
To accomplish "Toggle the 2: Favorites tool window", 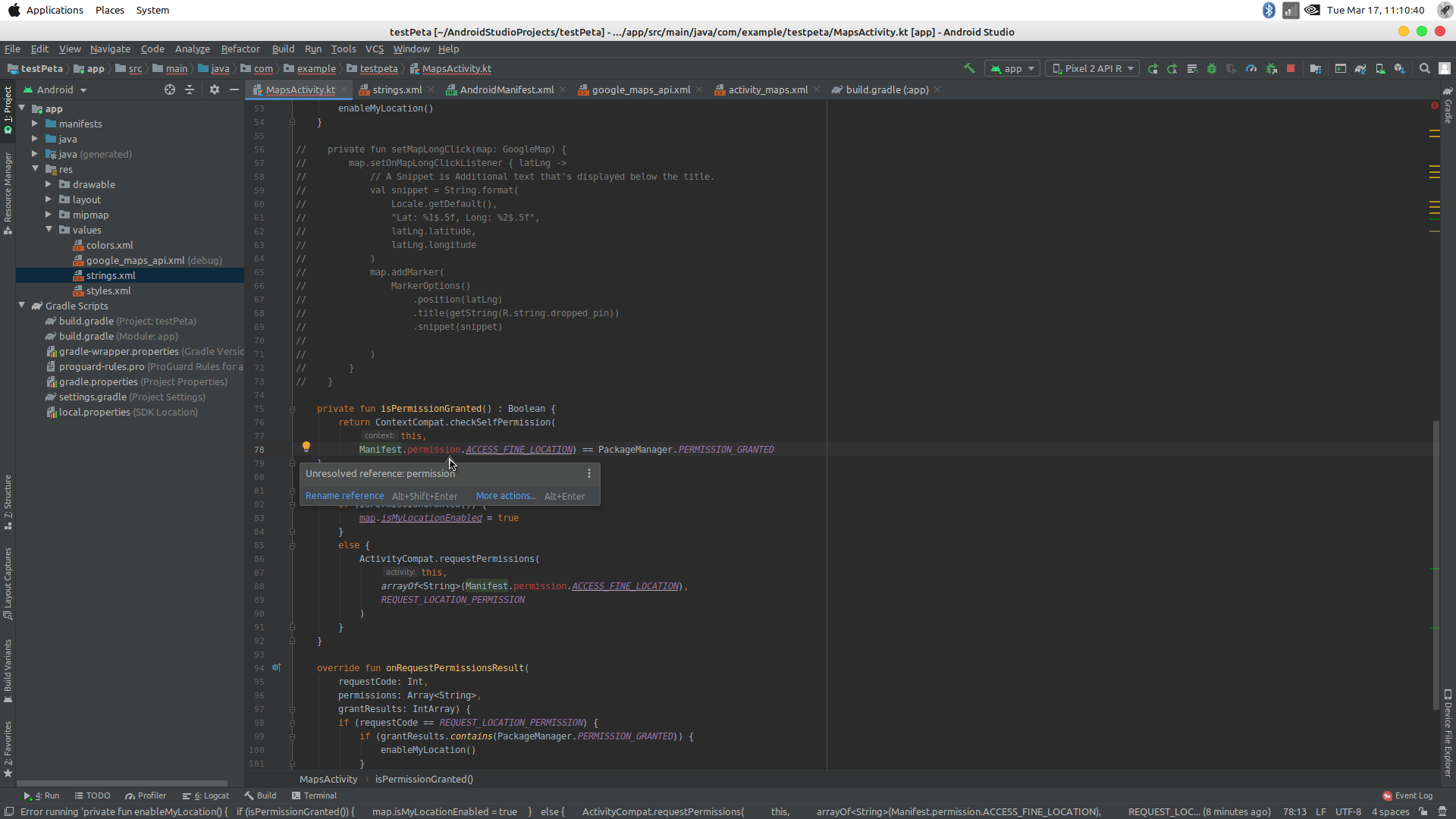I will click(8, 749).
